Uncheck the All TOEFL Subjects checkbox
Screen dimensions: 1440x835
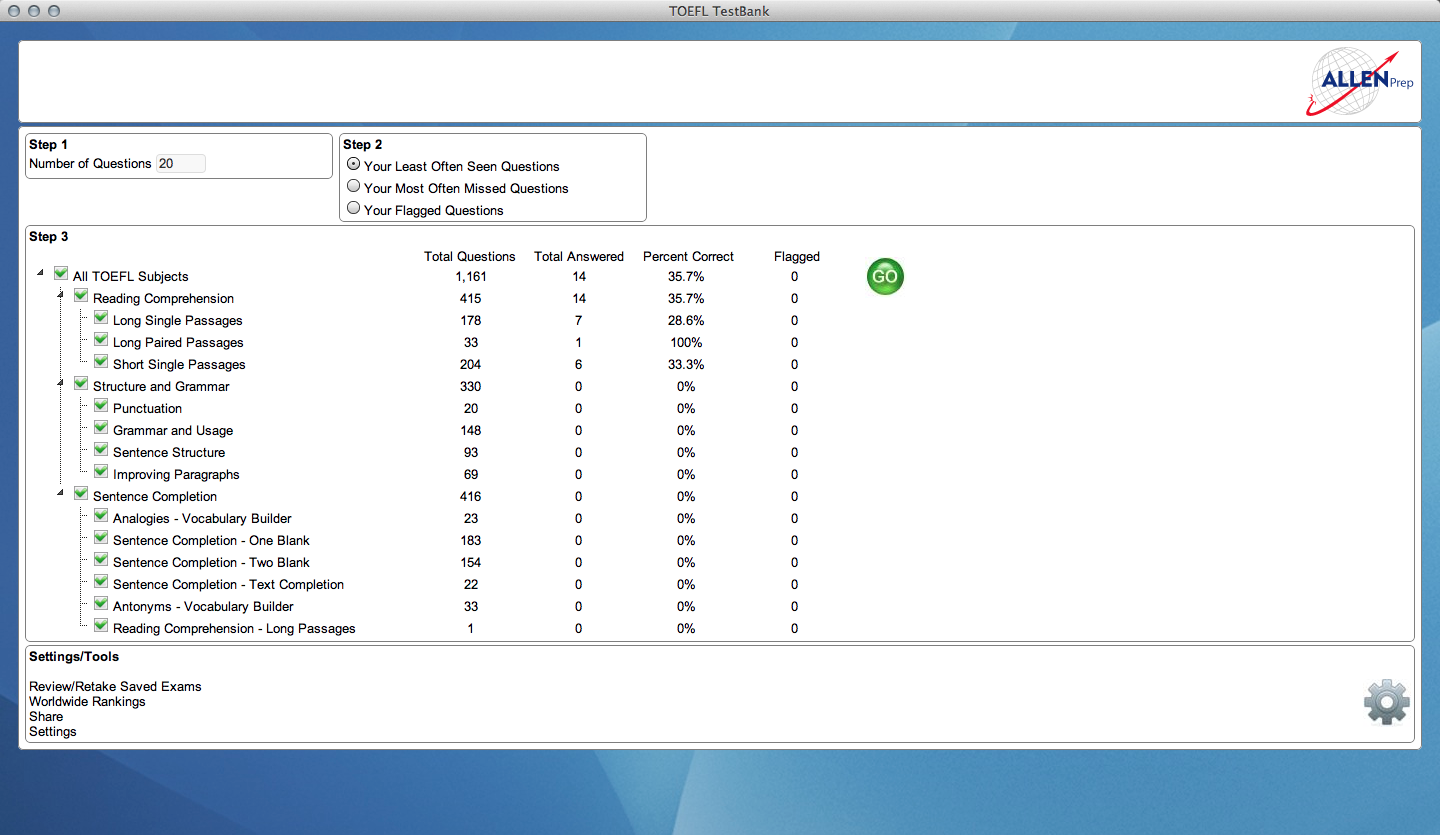tap(61, 274)
